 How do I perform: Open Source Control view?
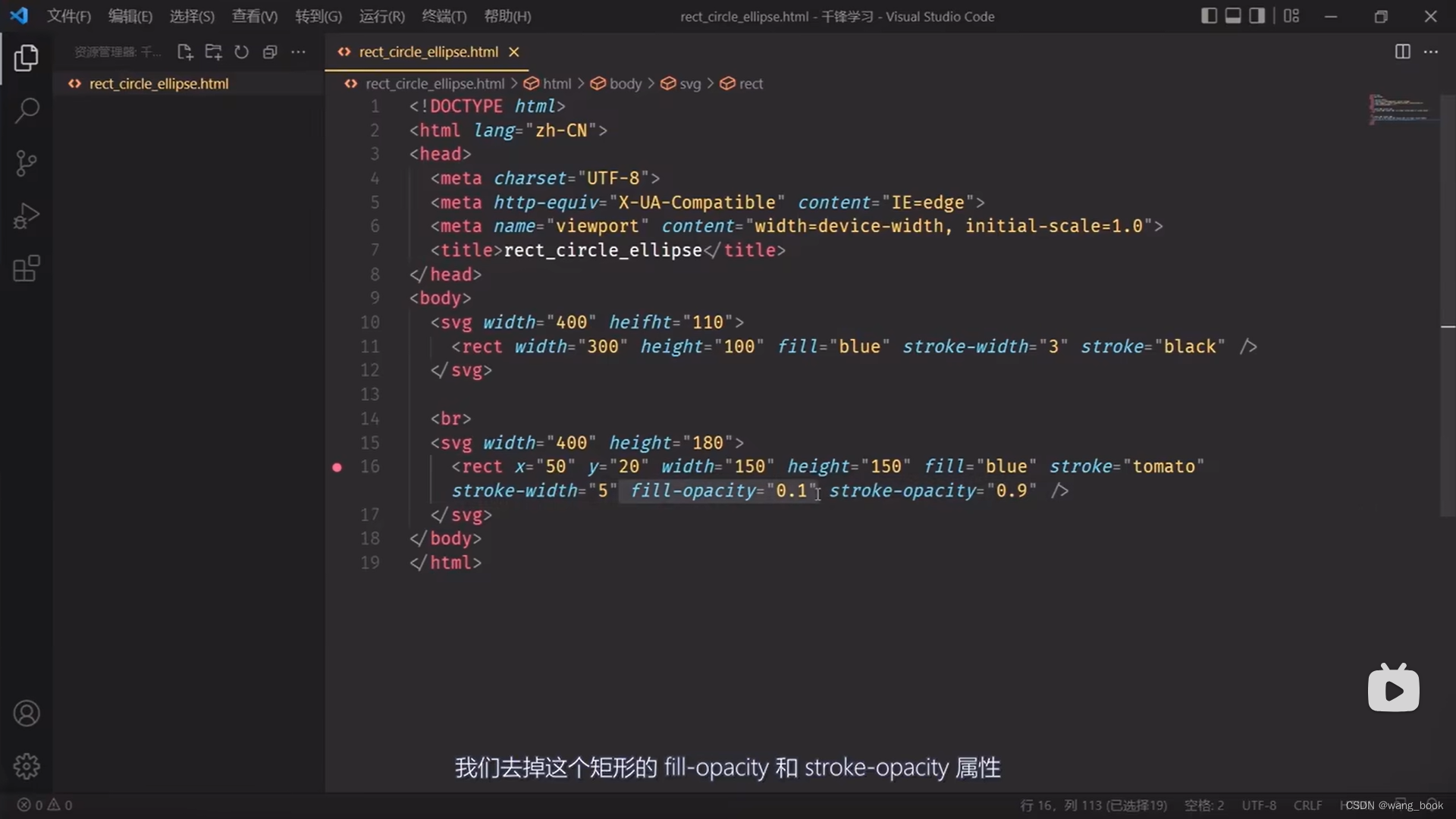click(27, 163)
